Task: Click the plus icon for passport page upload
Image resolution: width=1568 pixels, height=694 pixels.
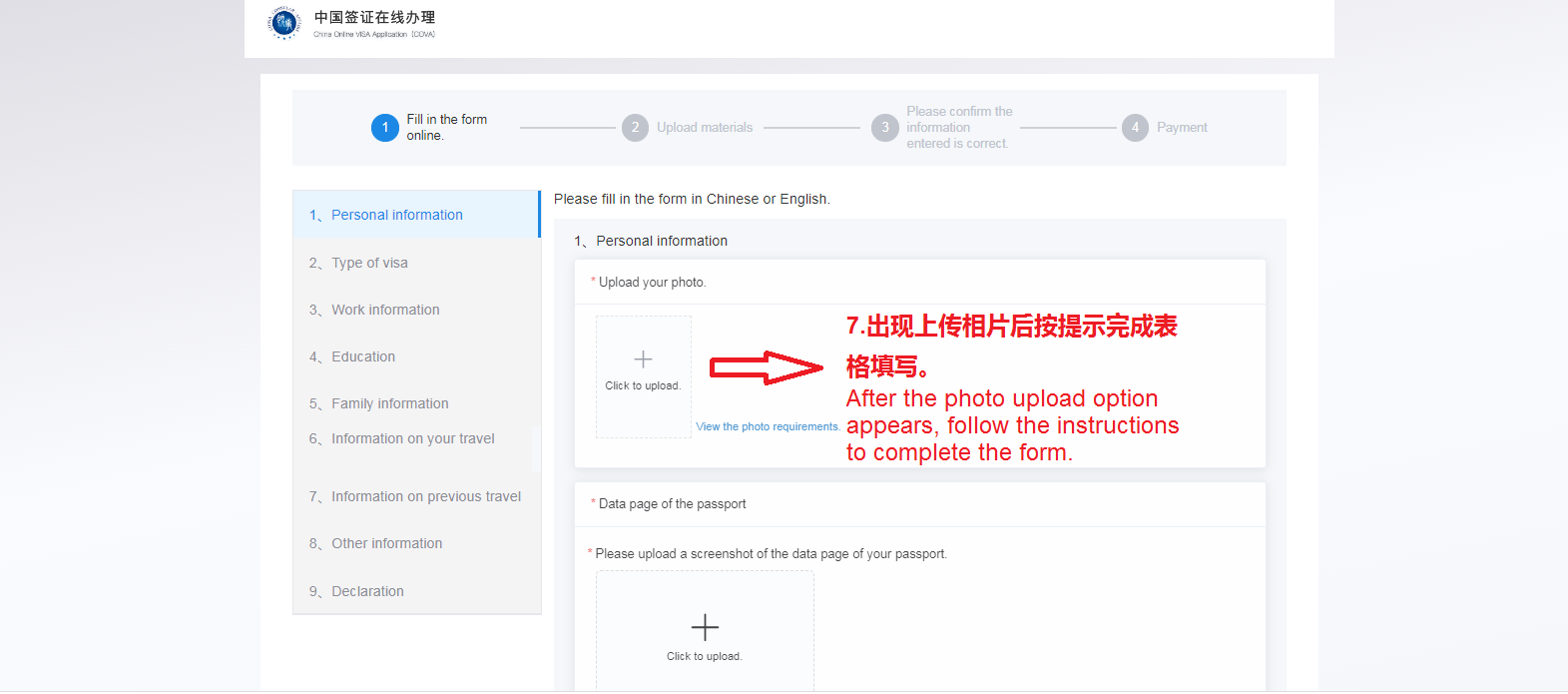Action: (x=705, y=627)
